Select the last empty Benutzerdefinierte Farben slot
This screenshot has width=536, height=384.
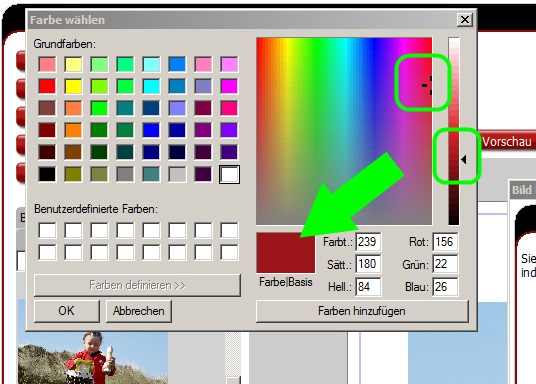point(229,252)
